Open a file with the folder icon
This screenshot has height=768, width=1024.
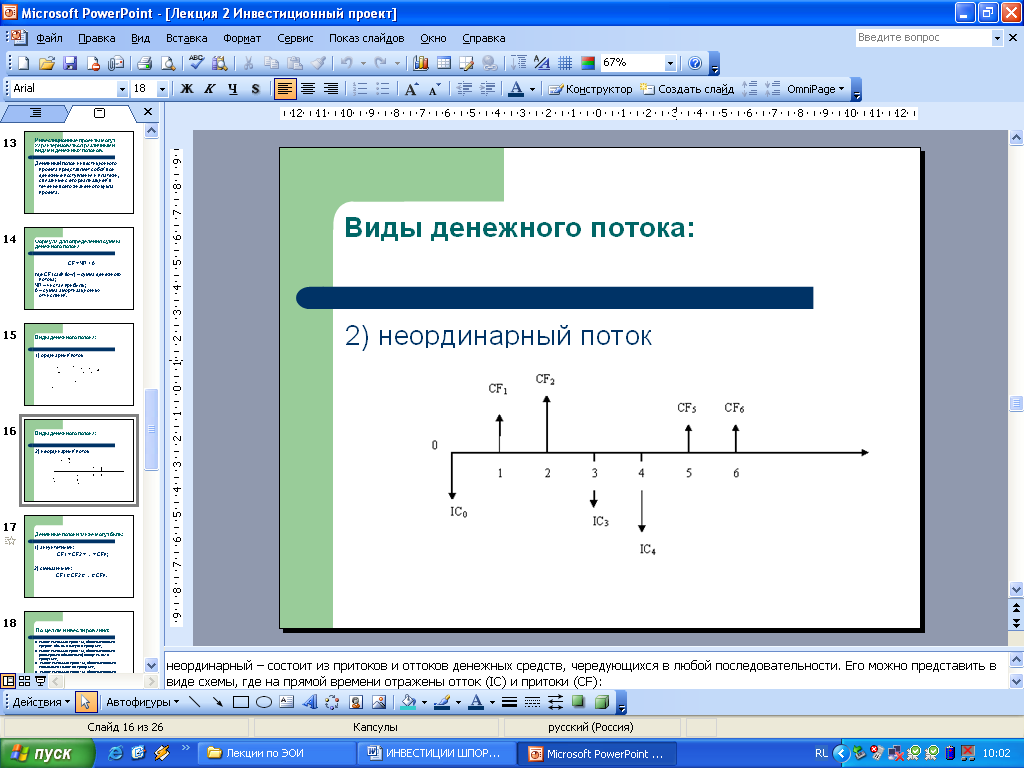tap(46, 63)
